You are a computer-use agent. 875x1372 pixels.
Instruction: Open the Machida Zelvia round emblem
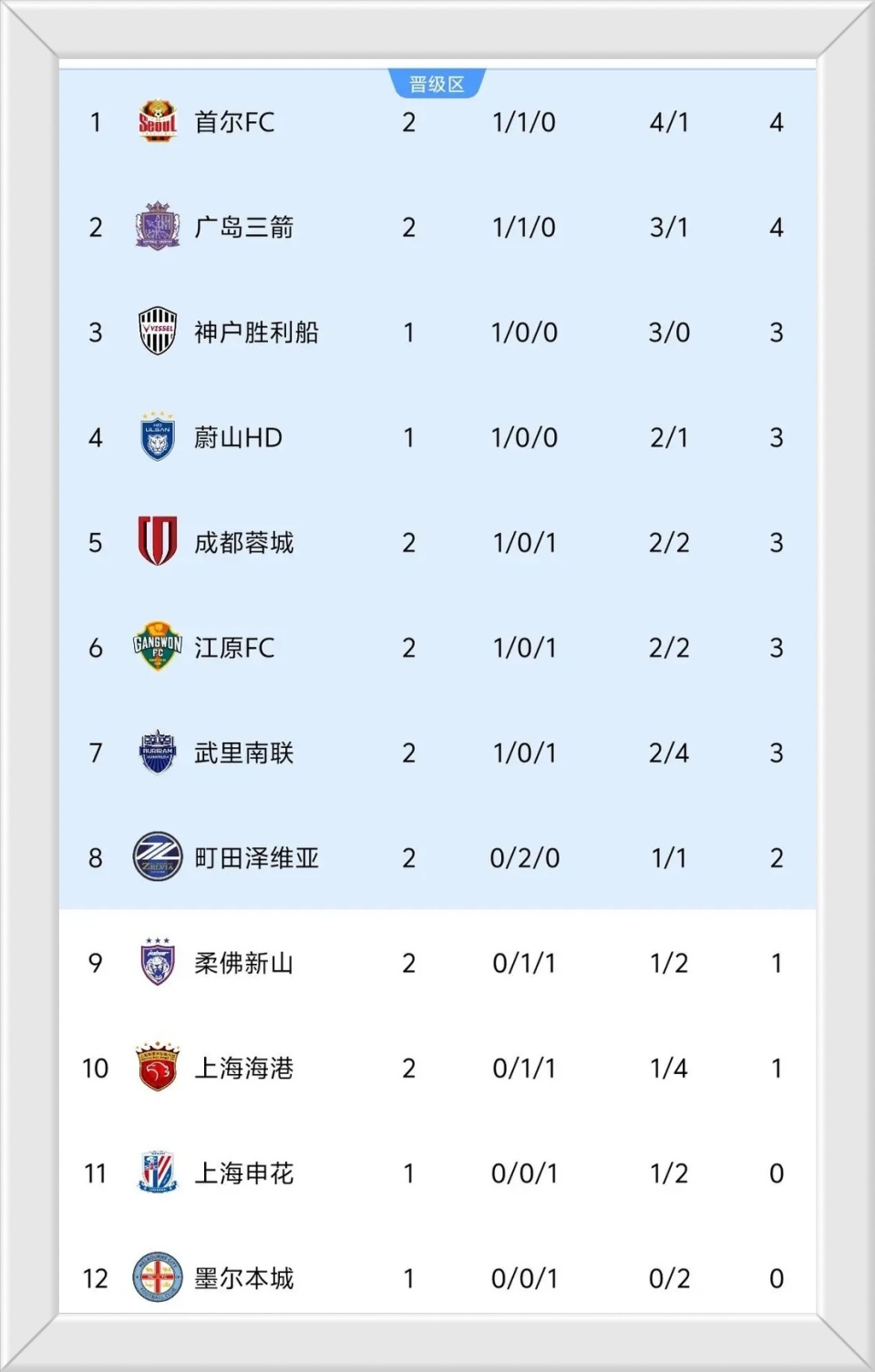[157, 857]
